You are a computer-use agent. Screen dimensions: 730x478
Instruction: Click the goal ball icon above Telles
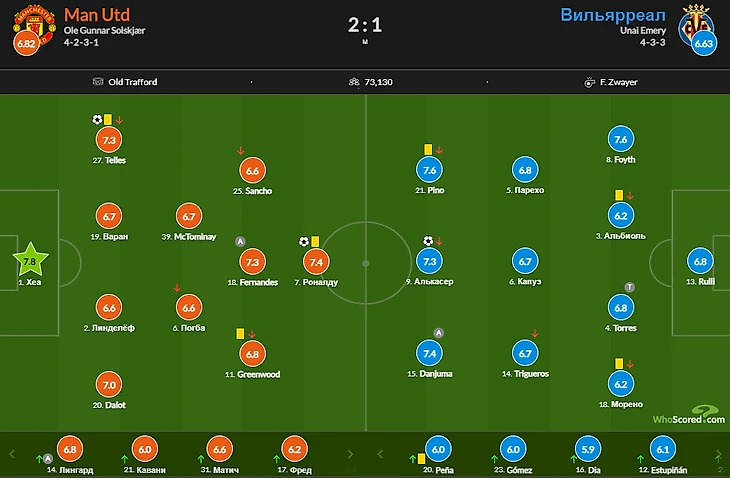[96, 119]
